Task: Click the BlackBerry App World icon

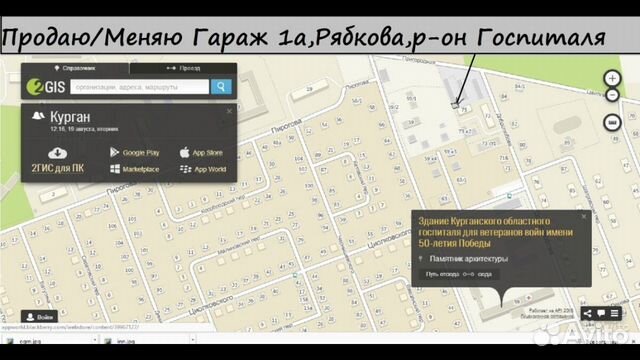Action: (185, 169)
